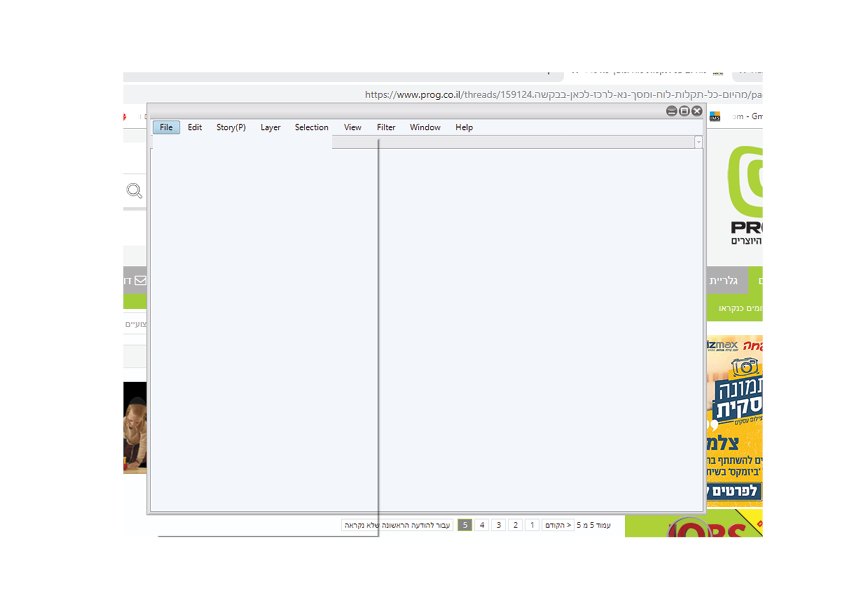Click the camera ad banner image
842x595 pixels.
[x=735, y=420]
